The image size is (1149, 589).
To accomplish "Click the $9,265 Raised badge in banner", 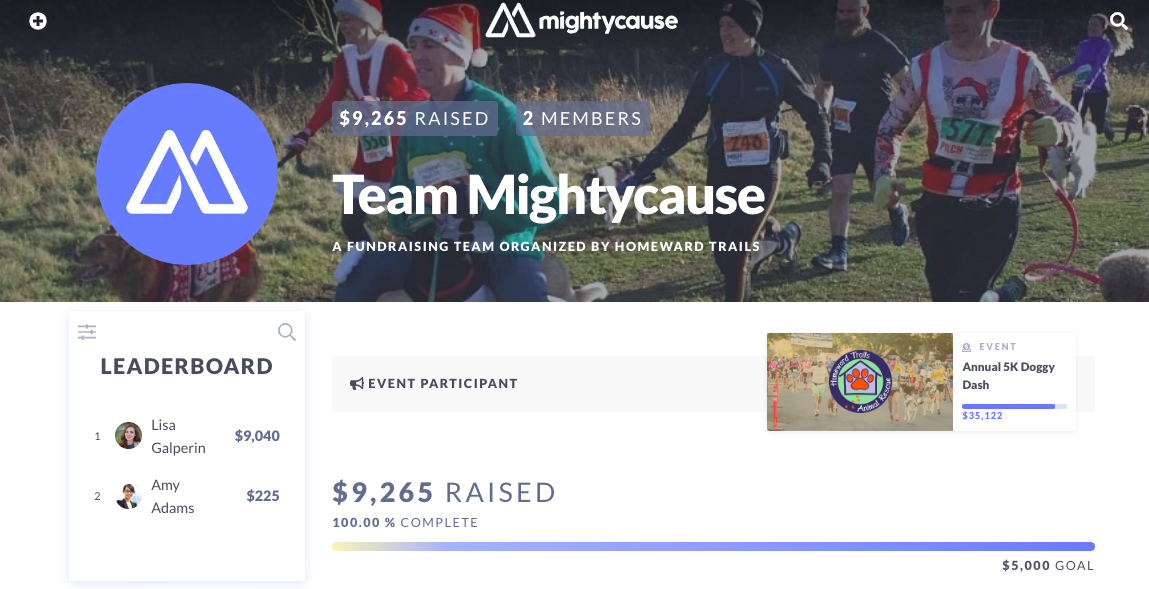I will point(415,119).
